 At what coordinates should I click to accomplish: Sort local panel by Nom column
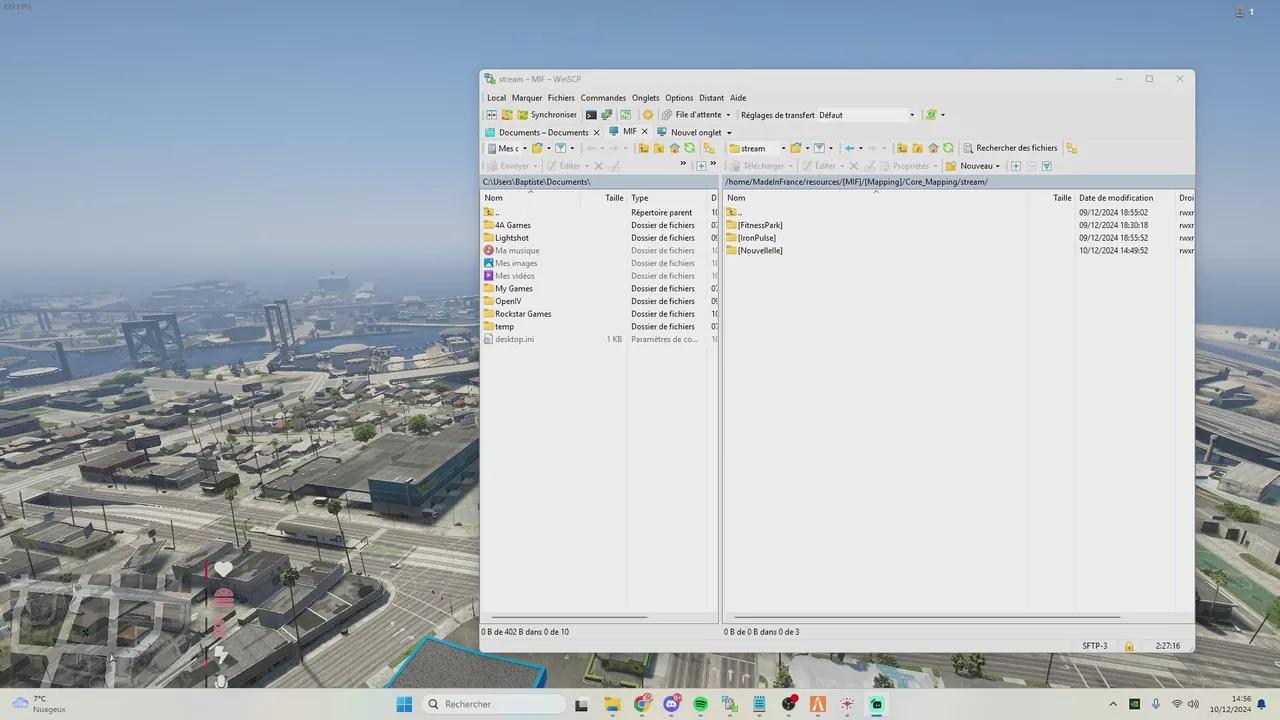click(530, 198)
